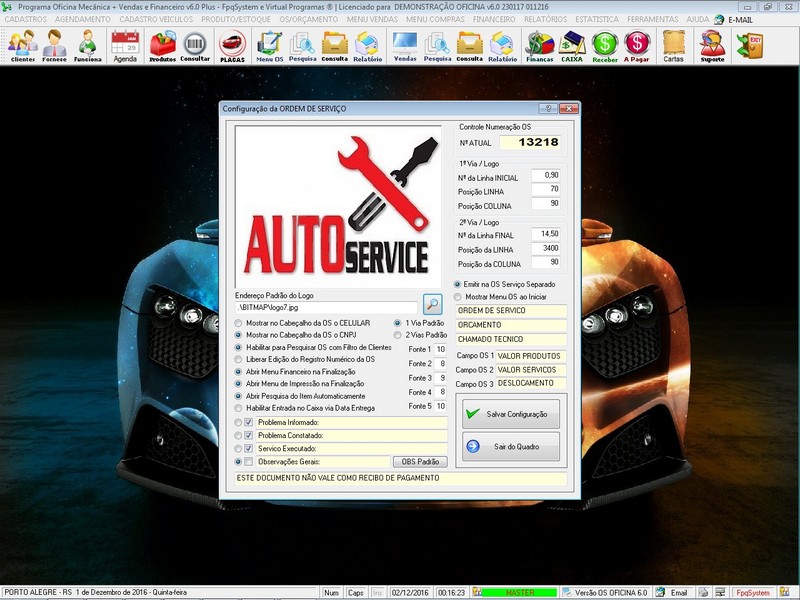800x600 pixels.
Task: Open the CAIXA cash register icon
Action: (572, 46)
